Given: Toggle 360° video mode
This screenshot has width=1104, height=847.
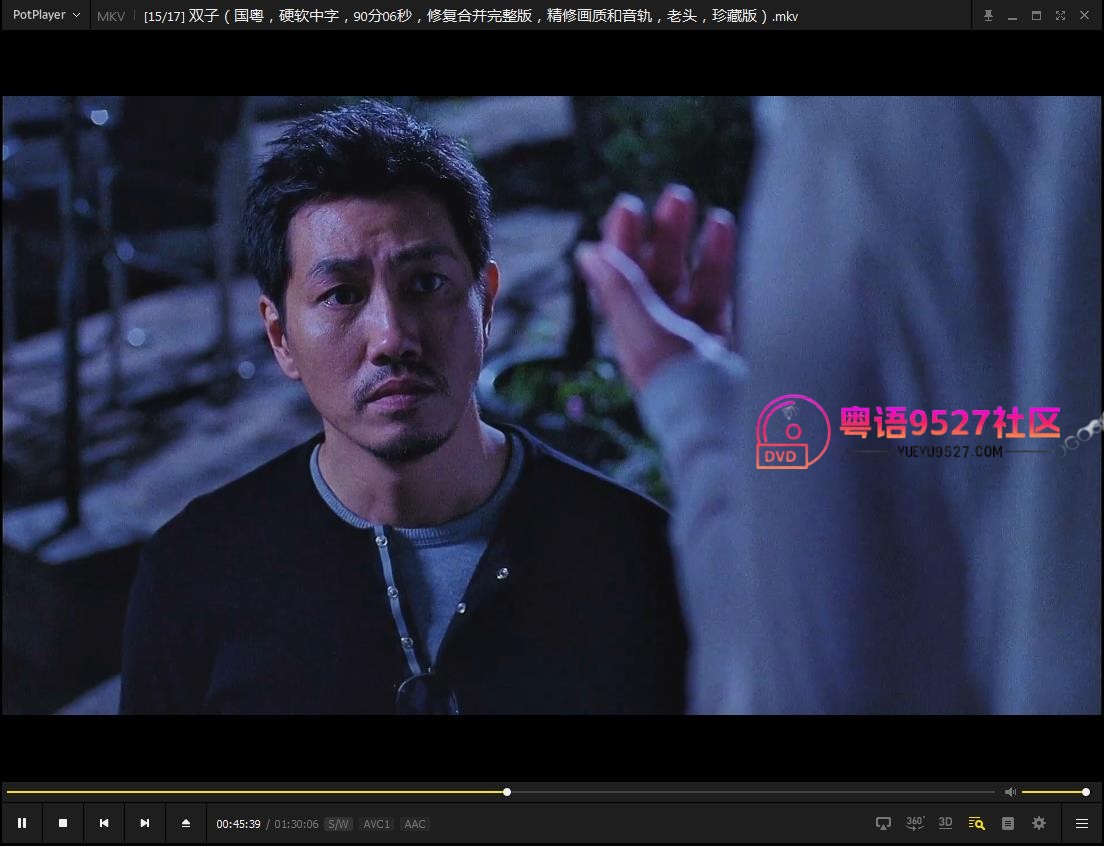Looking at the screenshot, I should click(915, 823).
